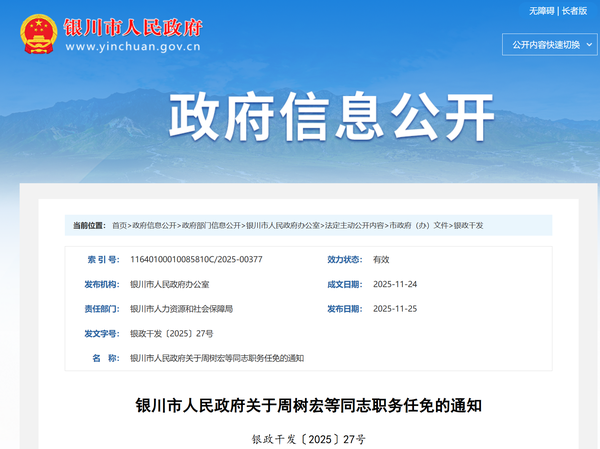The image size is (600, 449).
Task: Switch to 长者版 elderly version
Action: click(x=575, y=10)
